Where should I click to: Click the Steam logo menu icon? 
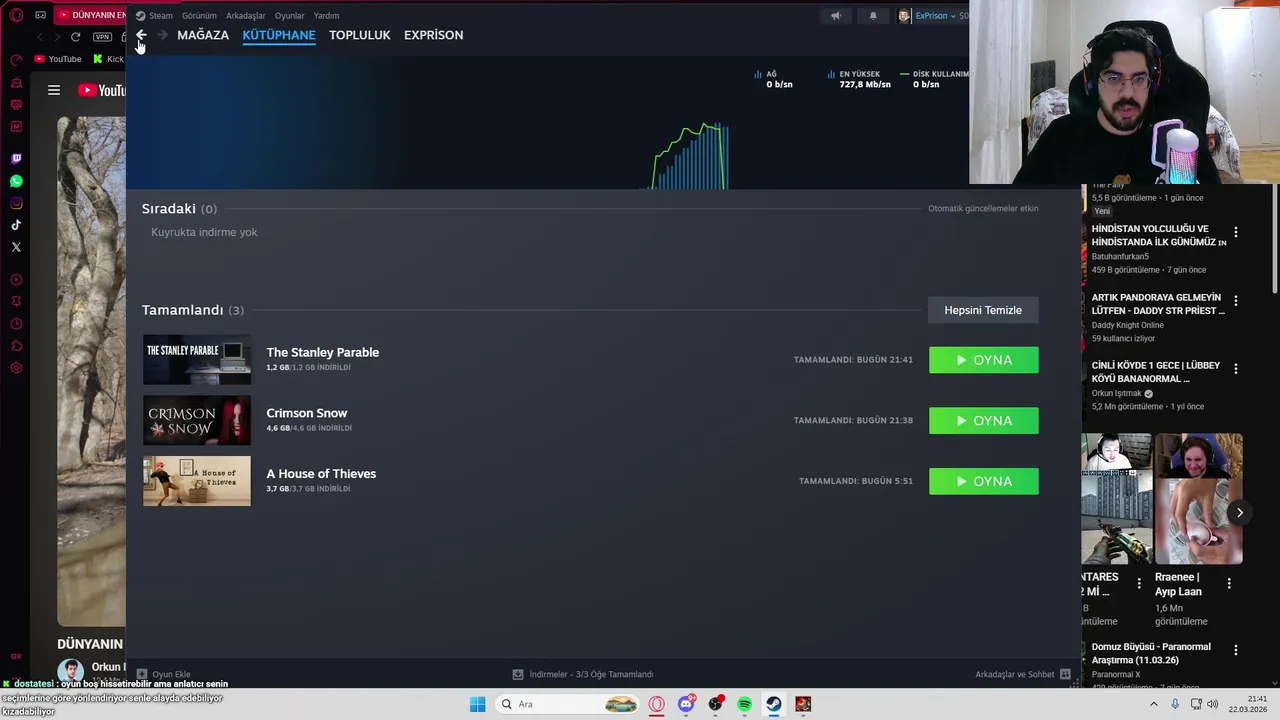[x=140, y=16]
